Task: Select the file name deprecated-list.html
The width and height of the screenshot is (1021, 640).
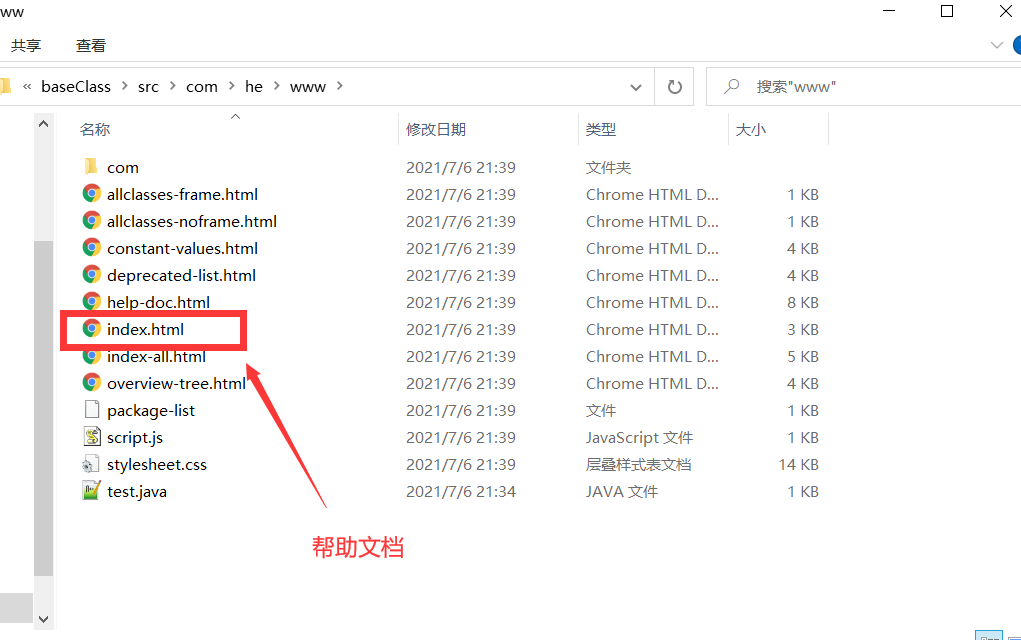Action: coord(182,275)
